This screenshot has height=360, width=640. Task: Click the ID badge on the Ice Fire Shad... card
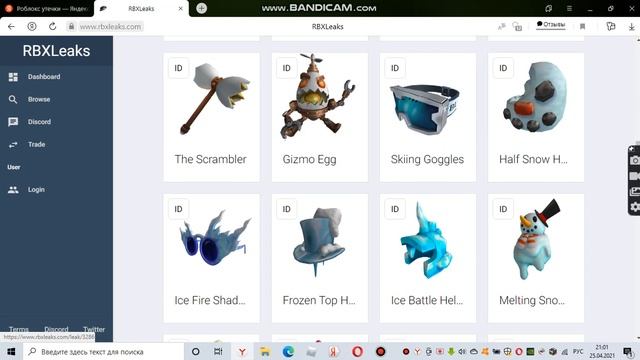tap(178, 209)
